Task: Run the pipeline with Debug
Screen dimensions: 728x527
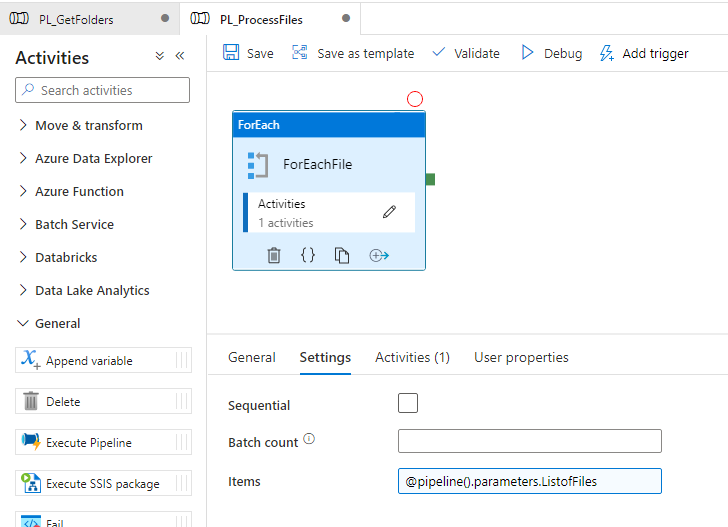Action: [551, 53]
